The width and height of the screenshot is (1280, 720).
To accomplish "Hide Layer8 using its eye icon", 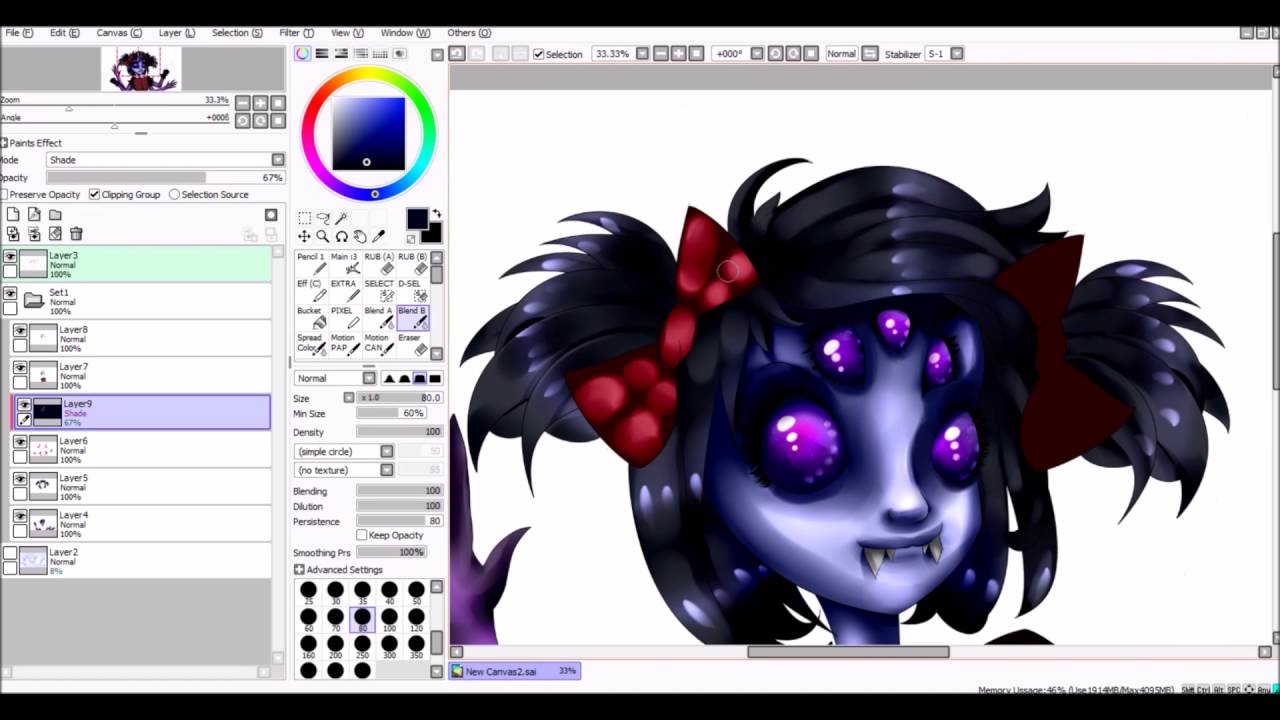I will (x=20, y=330).
